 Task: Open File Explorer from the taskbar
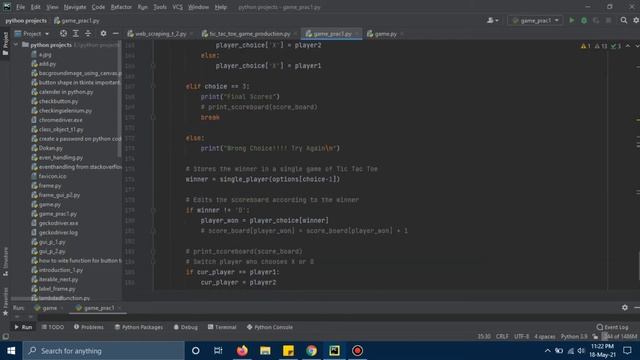(x=265, y=351)
